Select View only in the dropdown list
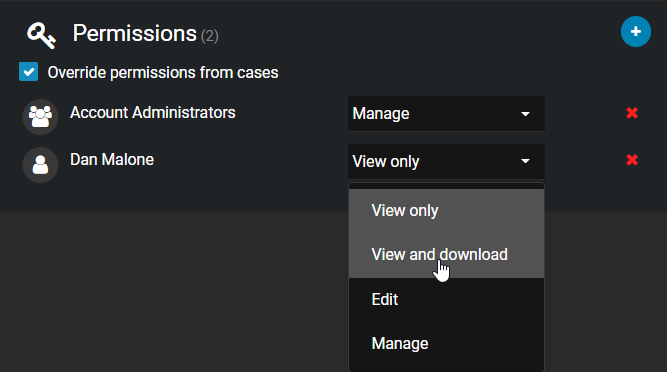667x372 pixels. pyautogui.click(x=446, y=210)
